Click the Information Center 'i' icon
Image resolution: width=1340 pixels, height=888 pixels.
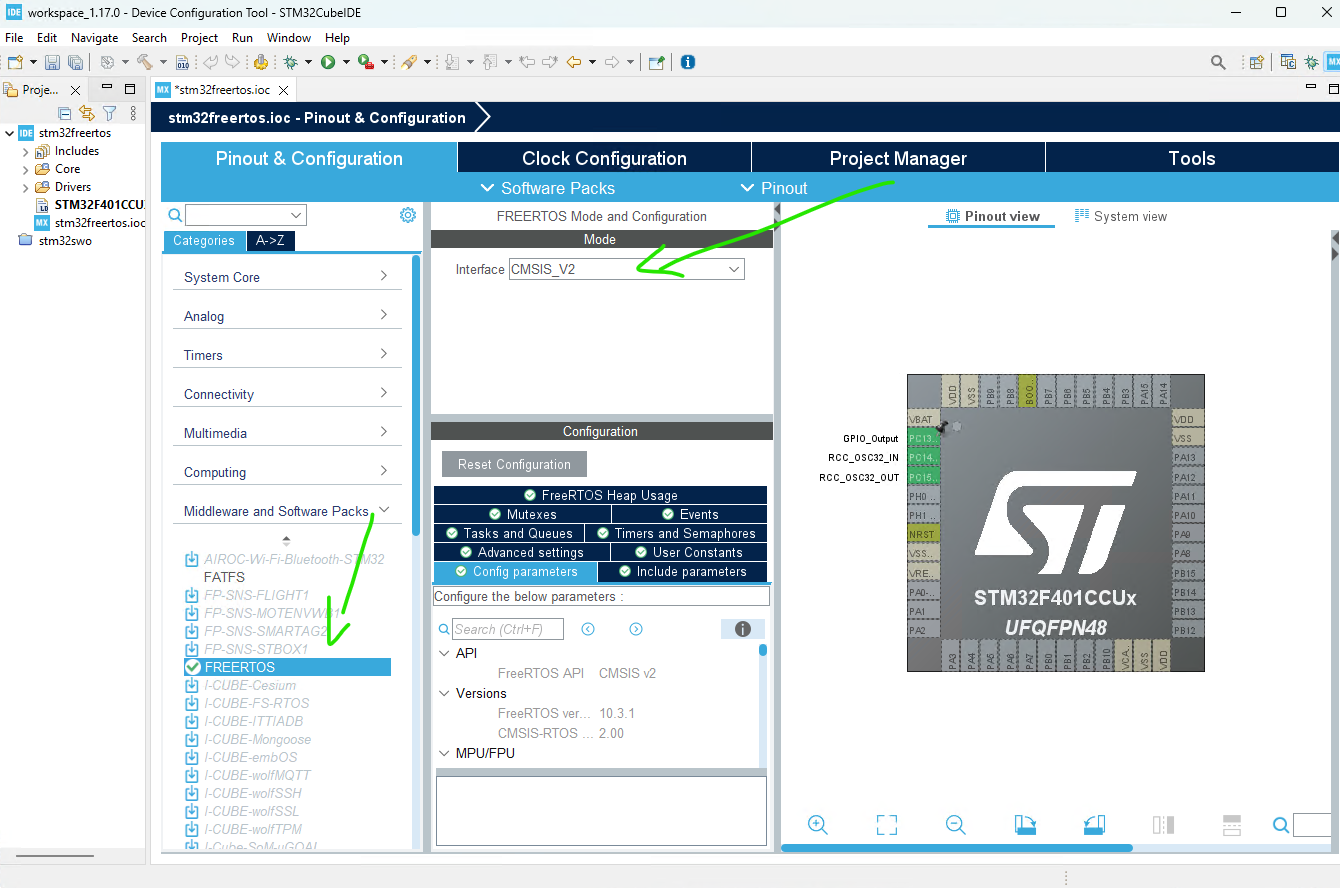688,62
